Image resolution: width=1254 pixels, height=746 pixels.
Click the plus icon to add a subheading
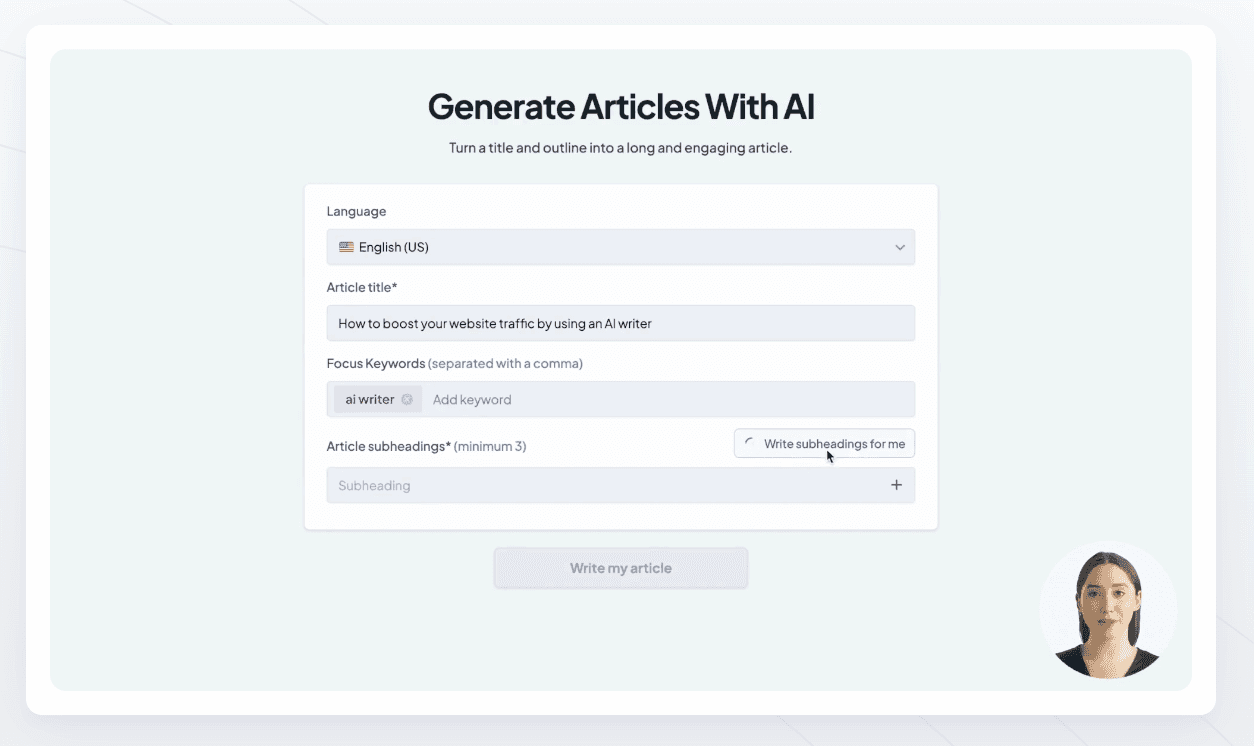[897, 484]
